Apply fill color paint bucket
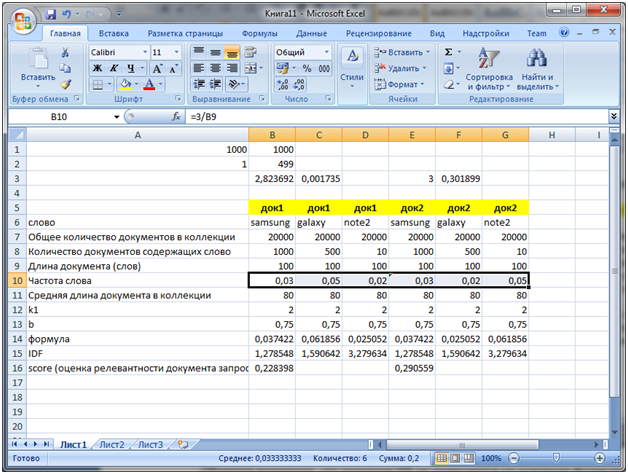The image size is (628, 474). [125, 84]
